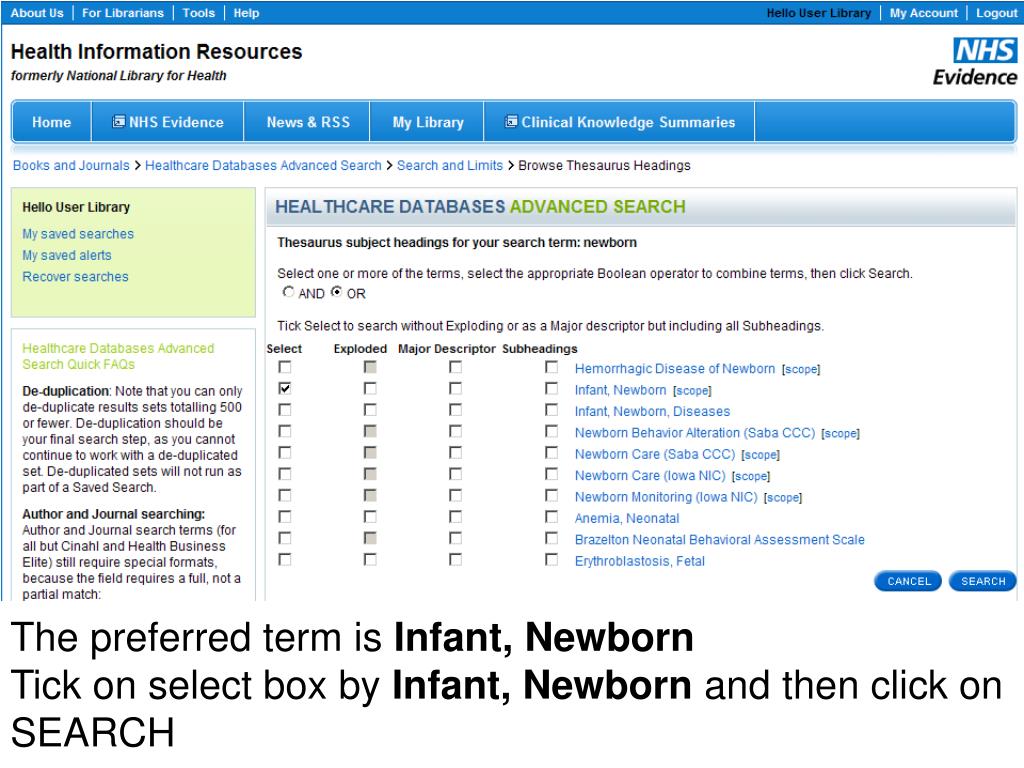Image resolution: width=1024 pixels, height=768 pixels.
Task: Open My Account link
Action: pos(923,12)
